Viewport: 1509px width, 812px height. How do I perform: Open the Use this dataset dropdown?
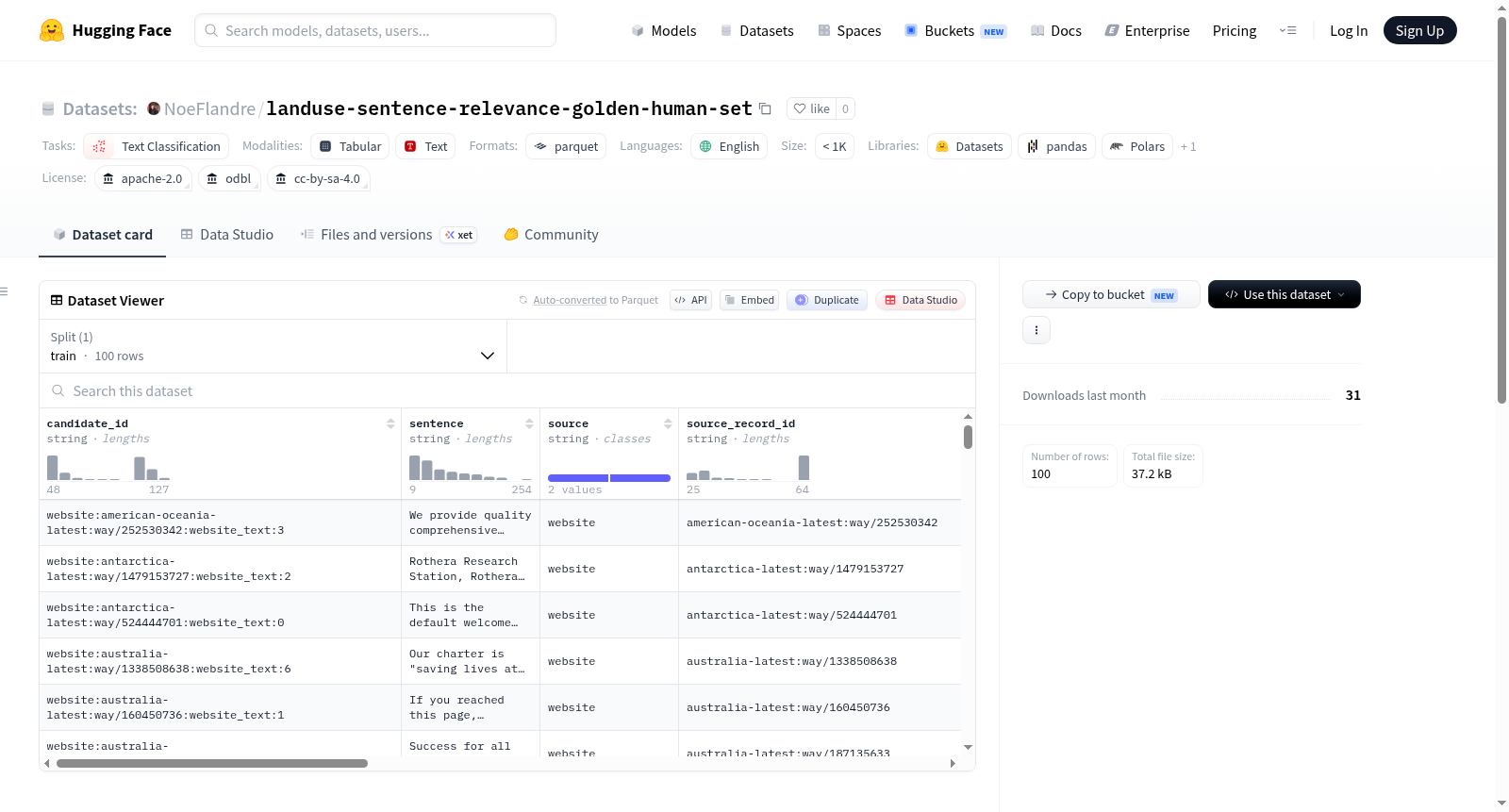(x=1285, y=294)
